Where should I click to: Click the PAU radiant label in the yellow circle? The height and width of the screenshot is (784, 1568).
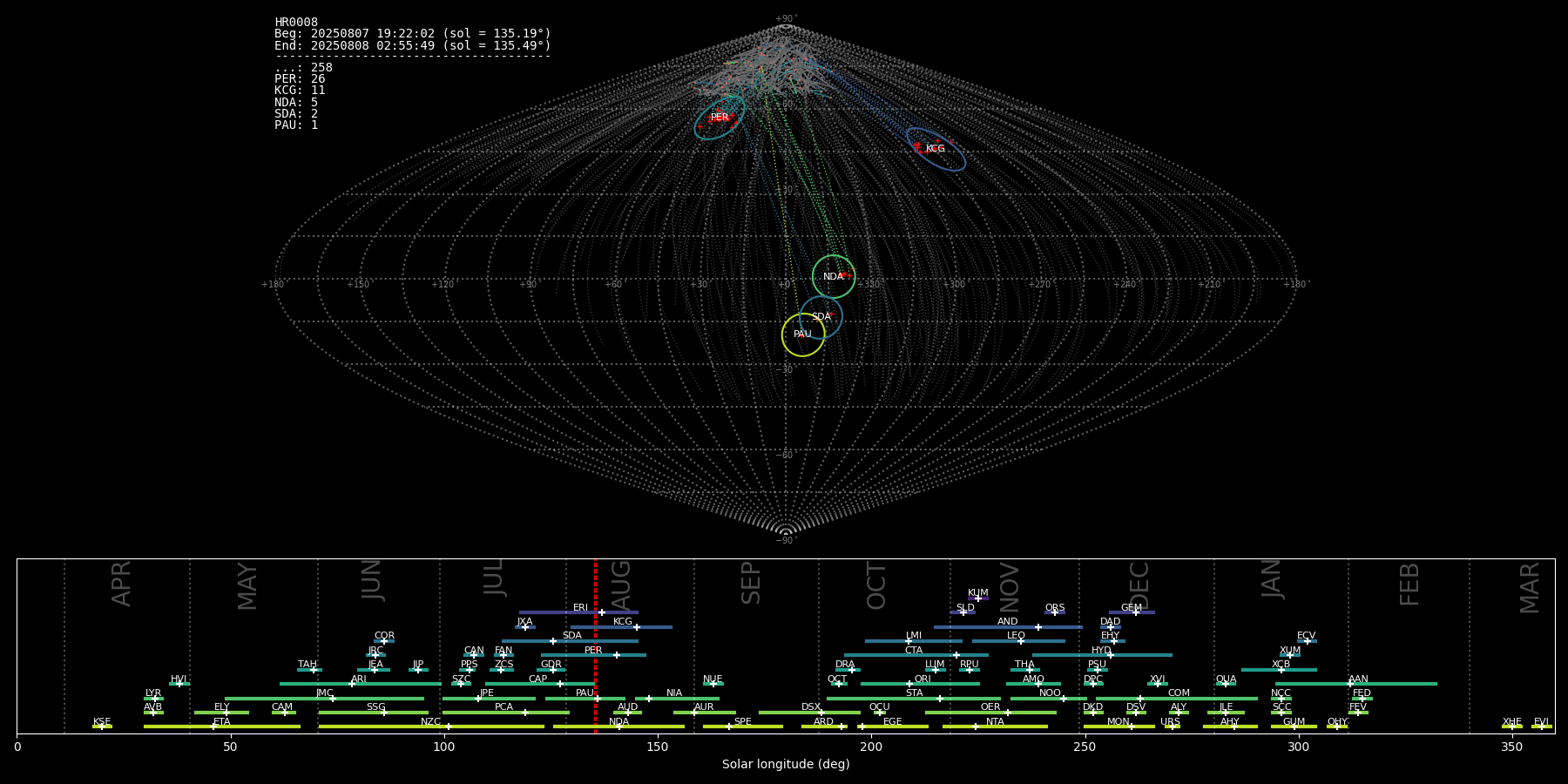[802, 335]
